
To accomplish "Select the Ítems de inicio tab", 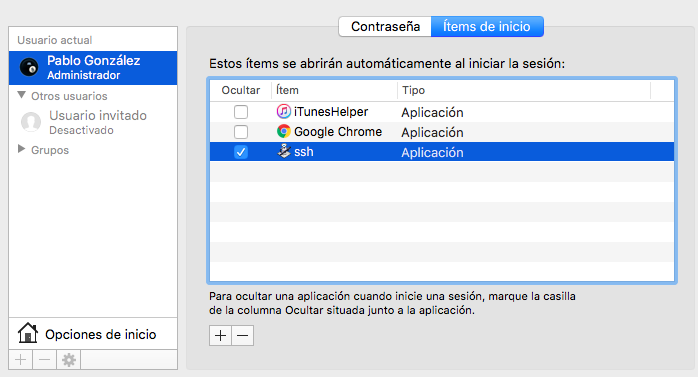I will tap(487, 27).
